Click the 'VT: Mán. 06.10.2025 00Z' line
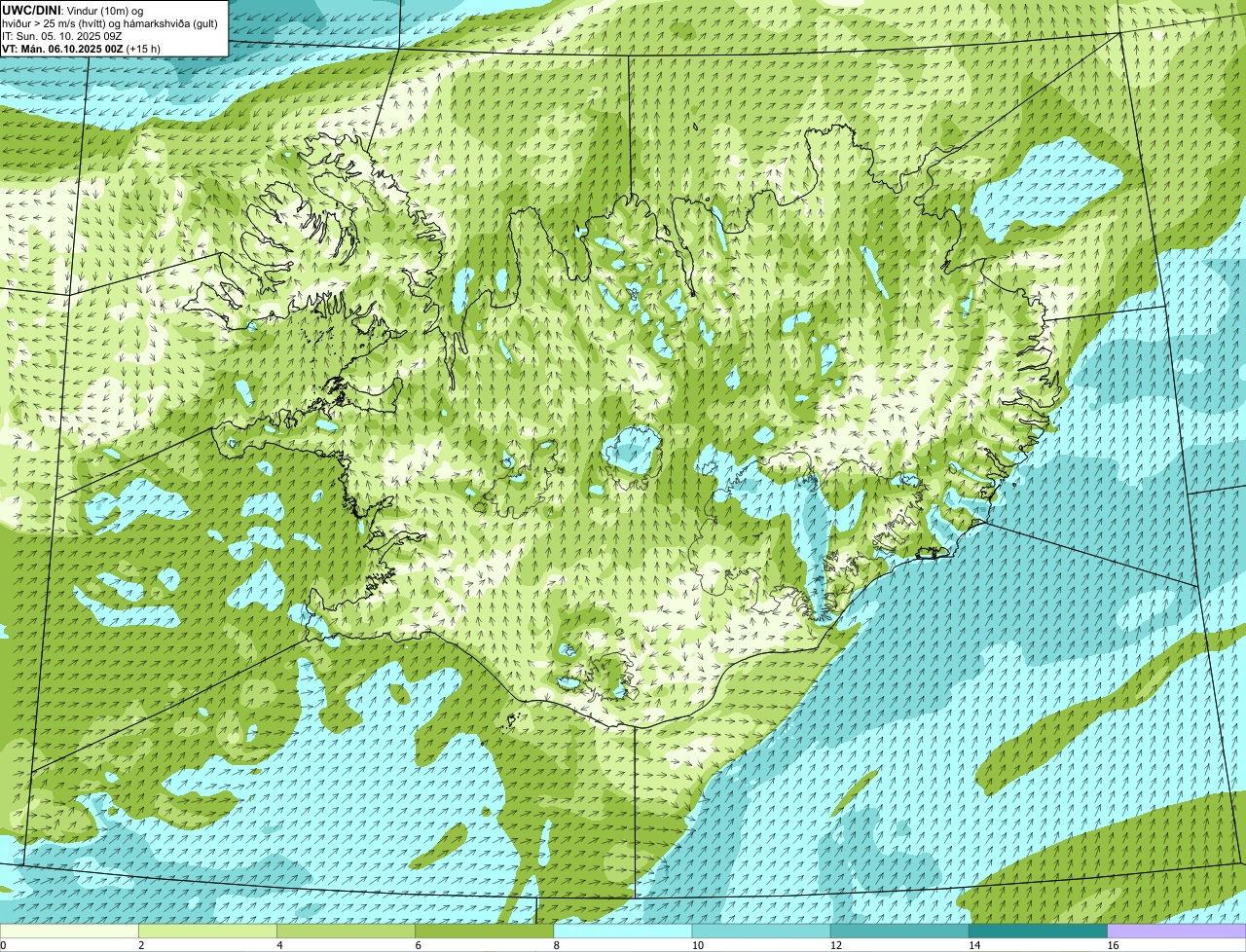1246x952 pixels. (x=82, y=49)
